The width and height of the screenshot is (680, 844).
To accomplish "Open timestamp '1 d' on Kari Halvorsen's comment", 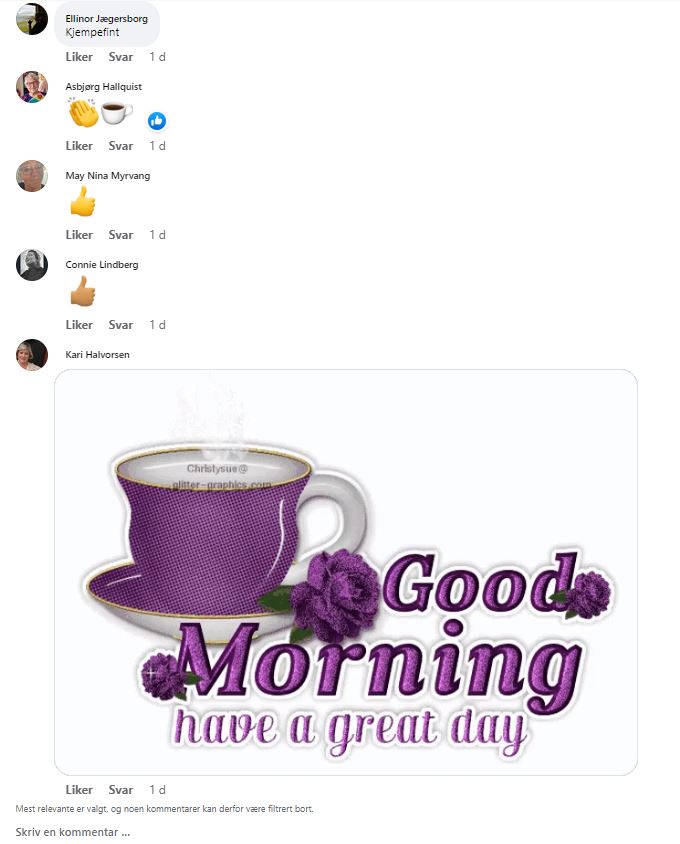I will click(157, 790).
